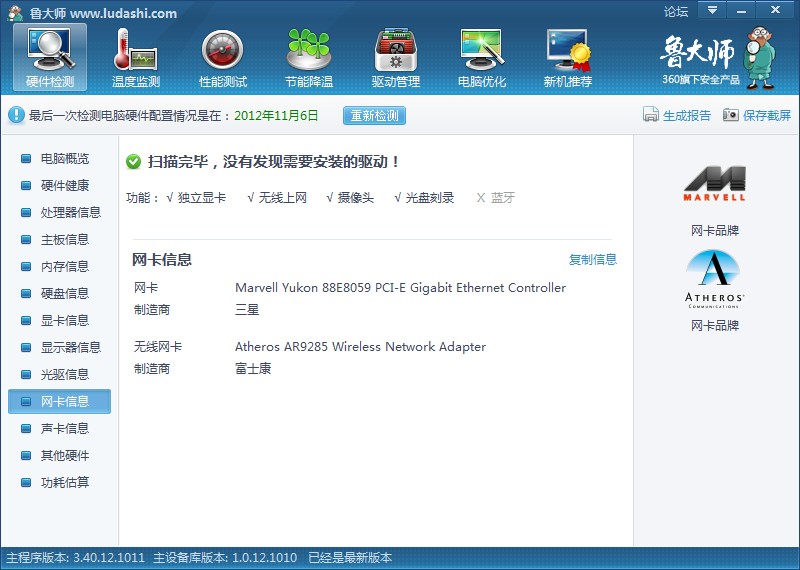Click the 已经是最新版本 status text
The height and width of the screenshot is (570, 800).
pyautogui.click(x=350, y=558)
